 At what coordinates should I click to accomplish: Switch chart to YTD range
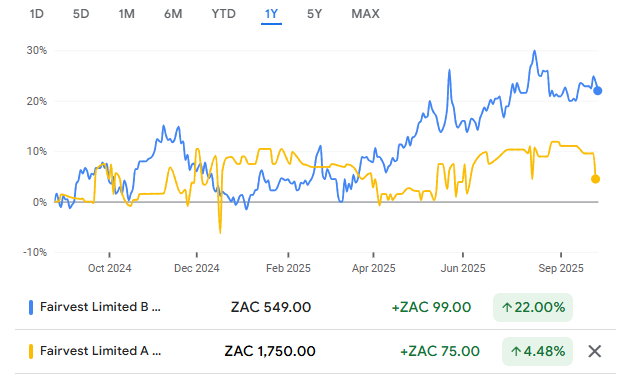223,14
